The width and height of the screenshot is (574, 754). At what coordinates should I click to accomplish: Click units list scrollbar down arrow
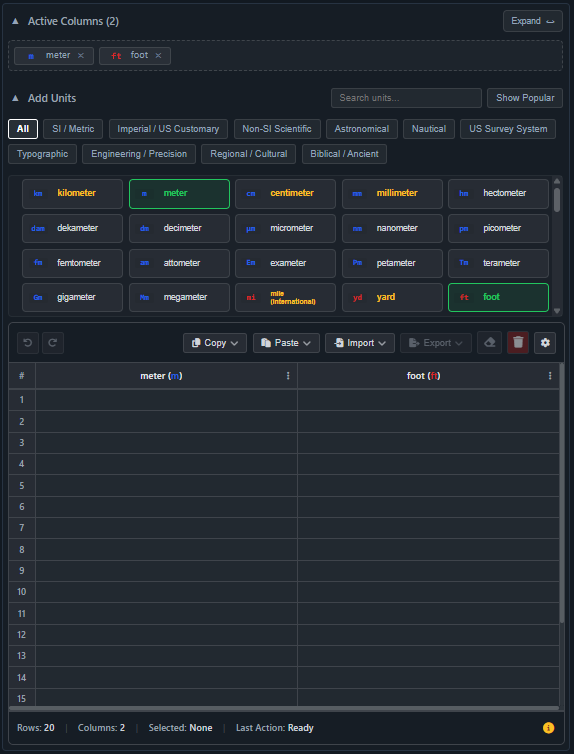557,311
